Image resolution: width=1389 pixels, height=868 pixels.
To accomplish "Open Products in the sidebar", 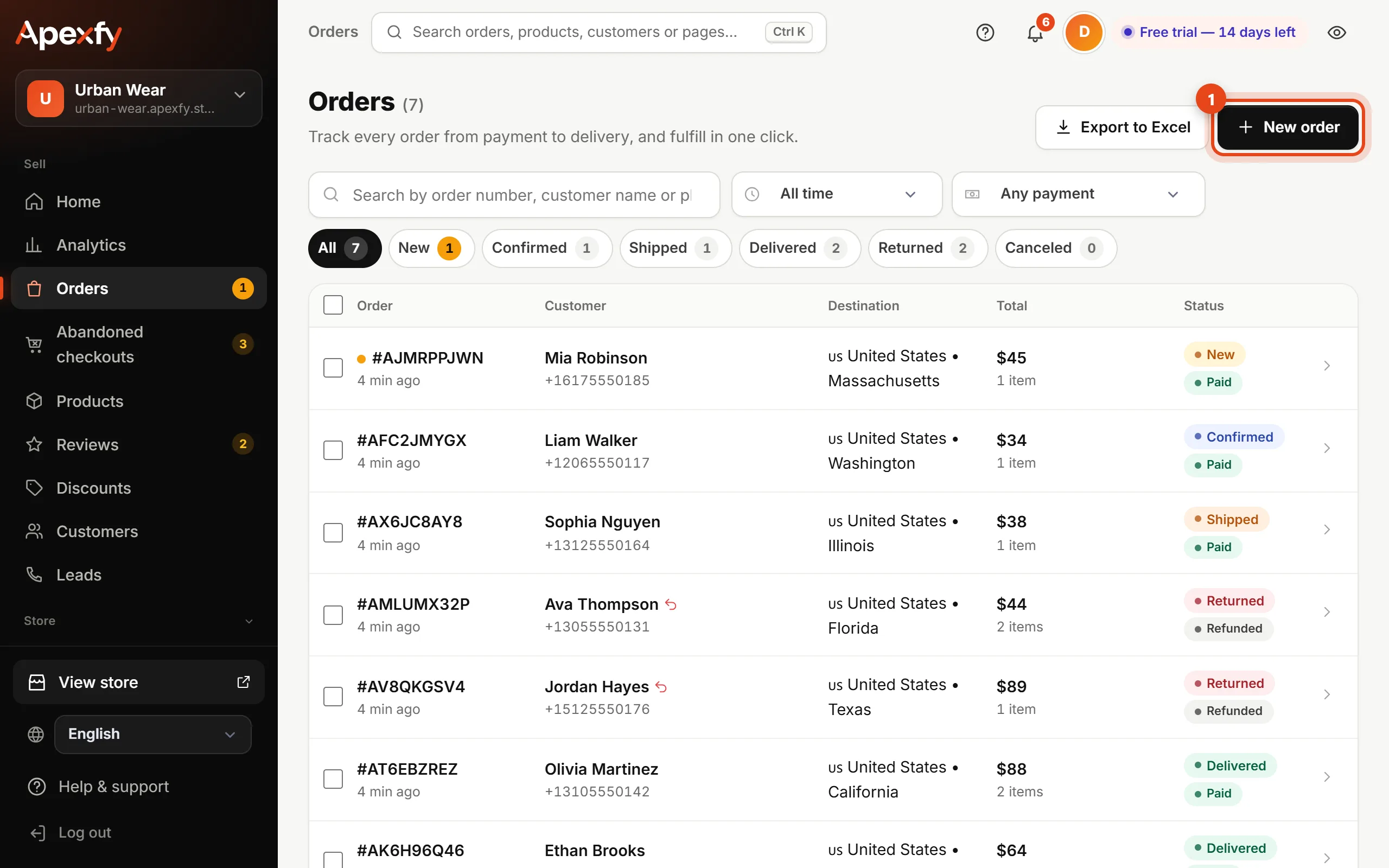I will click(139, 401).
